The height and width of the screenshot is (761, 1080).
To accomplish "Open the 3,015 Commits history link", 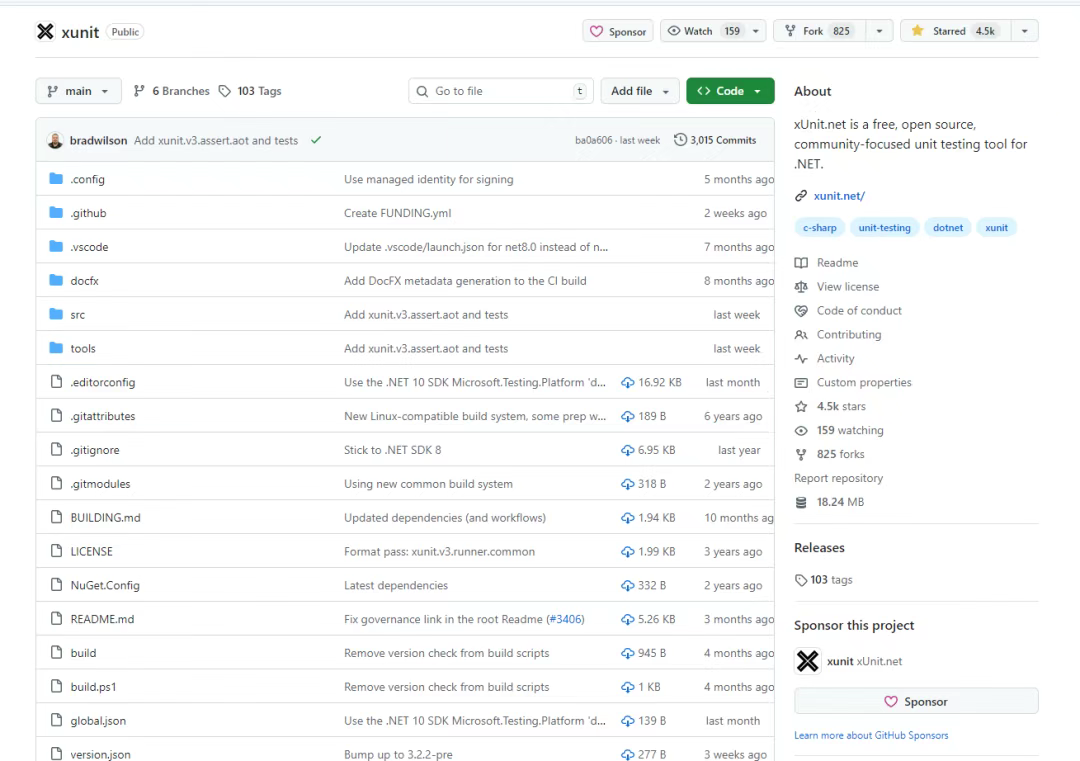I will click(715, 140).
